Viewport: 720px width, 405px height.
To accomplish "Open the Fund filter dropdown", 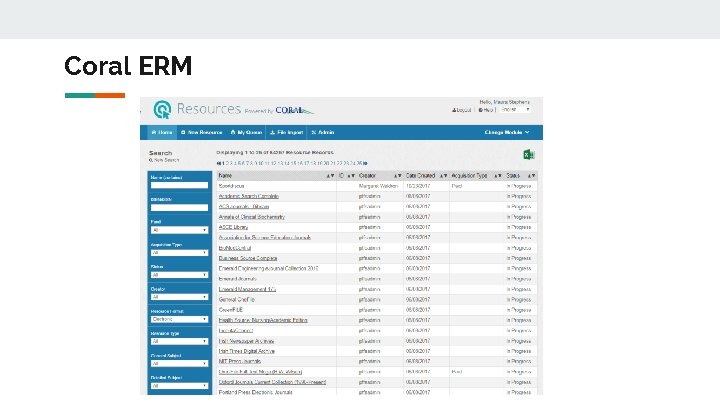I will point(180,230).
